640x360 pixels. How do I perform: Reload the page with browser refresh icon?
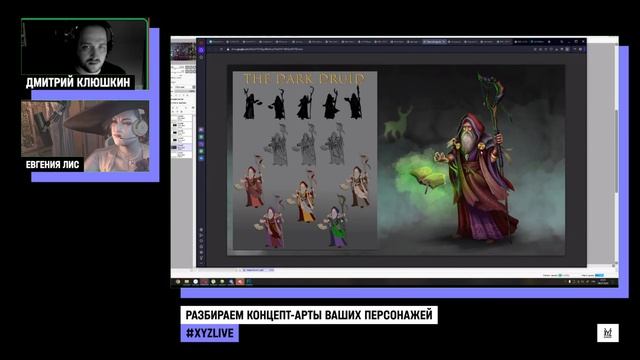(x=222, y=49)
